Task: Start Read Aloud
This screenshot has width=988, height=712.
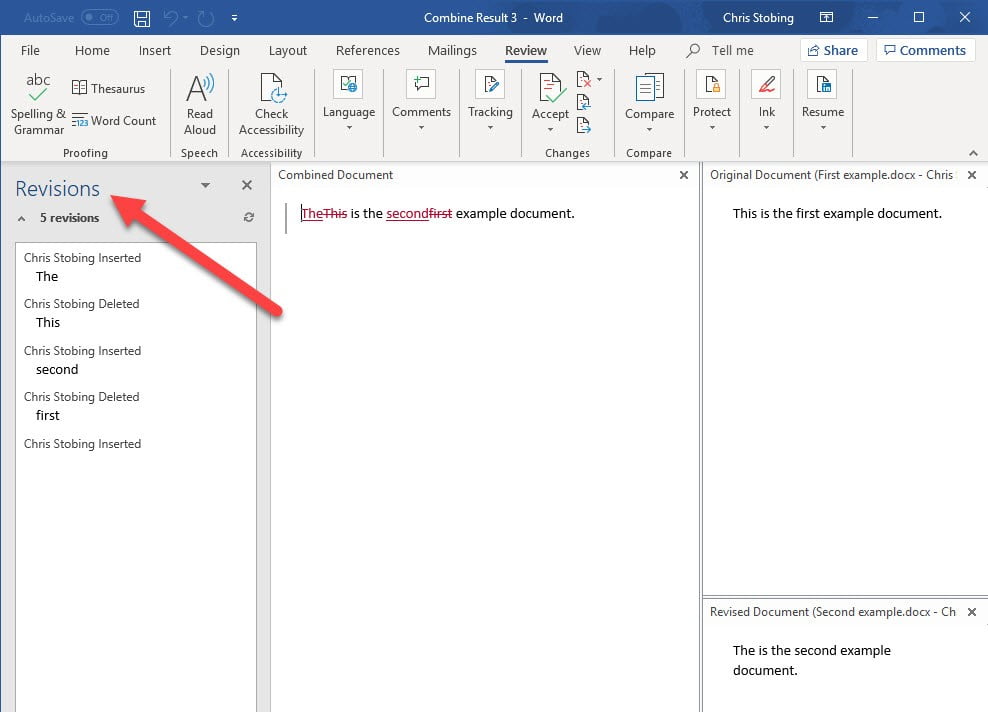Action: click(x=199, y=102)
